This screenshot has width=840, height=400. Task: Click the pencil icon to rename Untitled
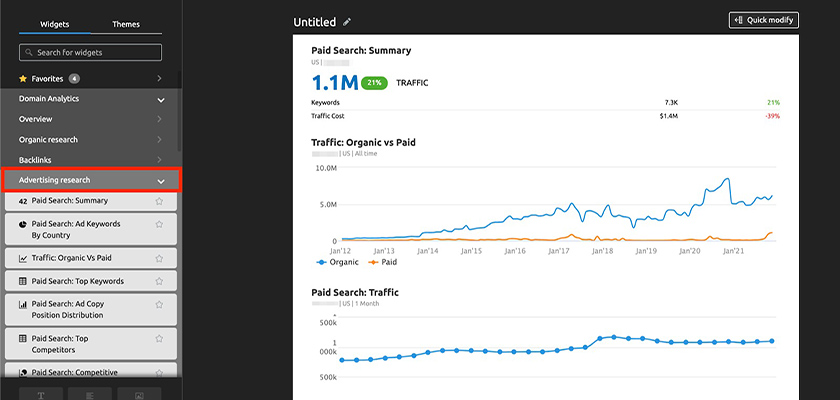point(347,21)
